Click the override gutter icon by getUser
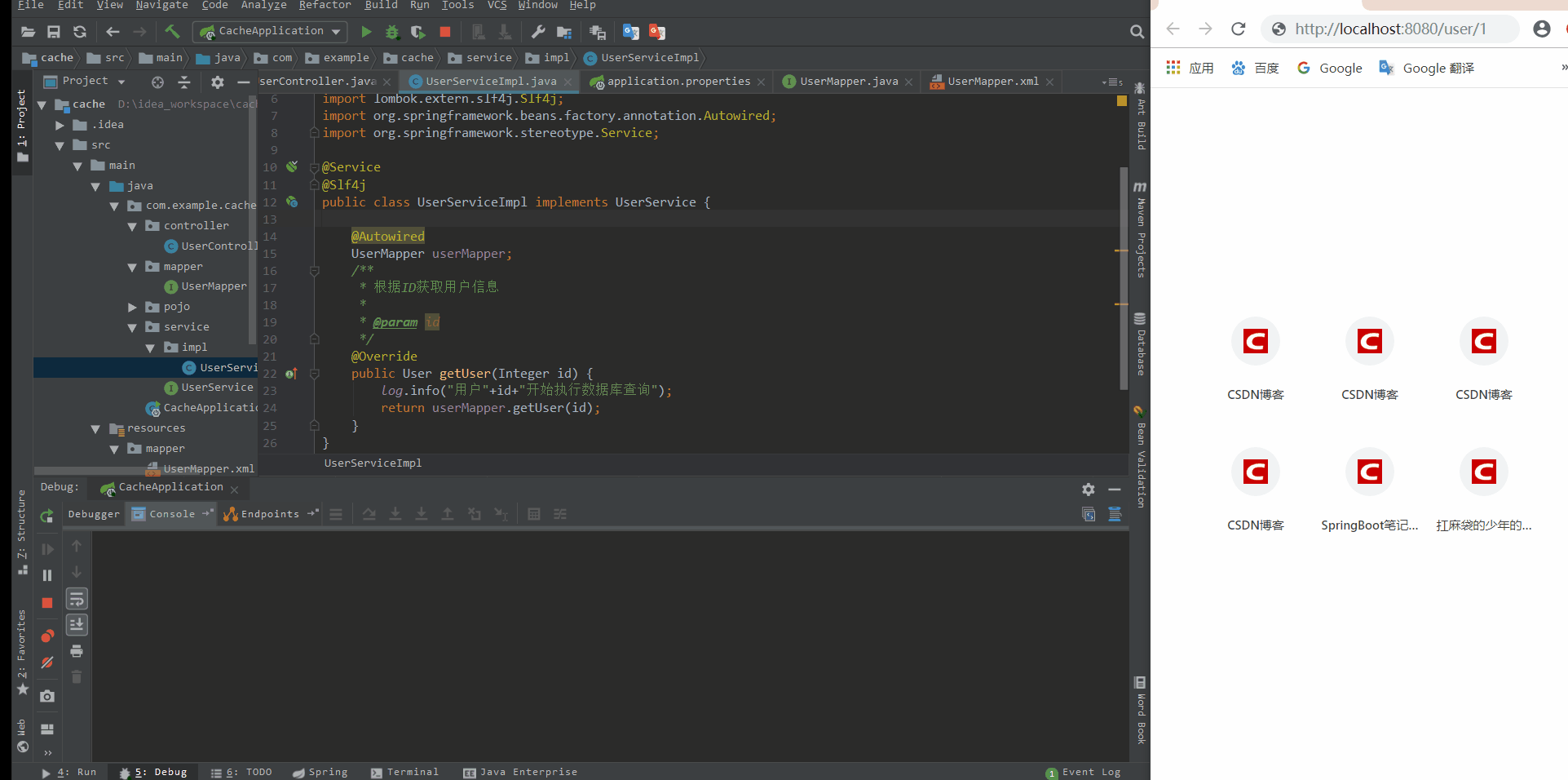The width and height of the screenshot is (1568, 780). click(291, 374)
